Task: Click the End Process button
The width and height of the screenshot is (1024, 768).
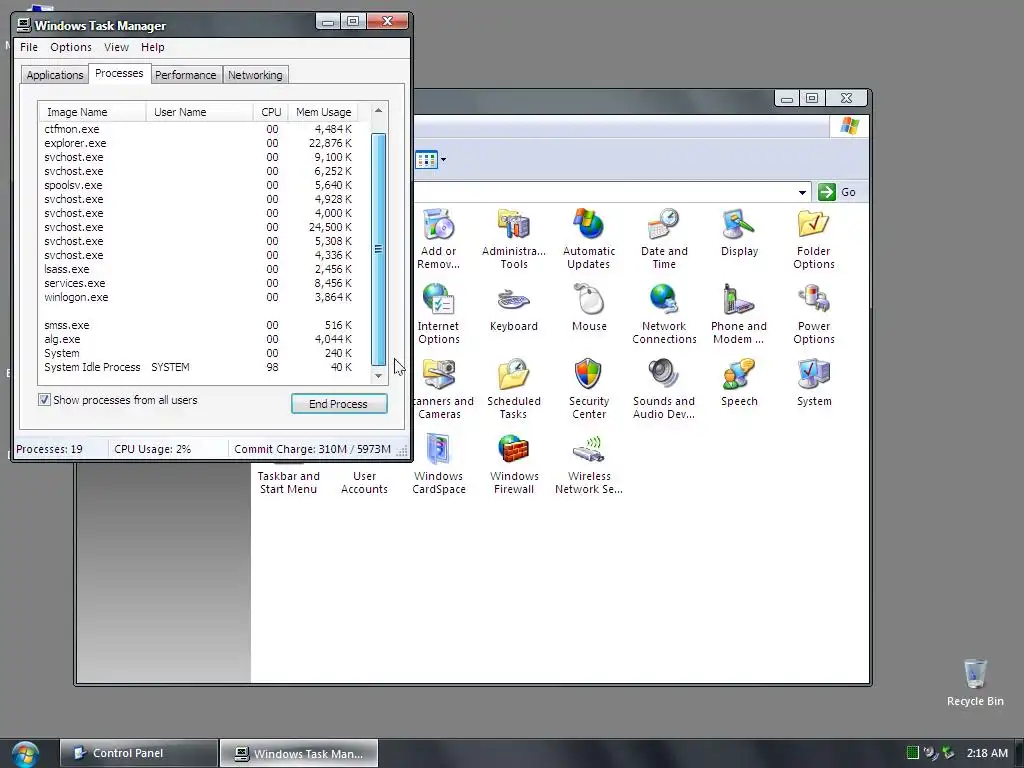Action: click(x=339, y=404)
